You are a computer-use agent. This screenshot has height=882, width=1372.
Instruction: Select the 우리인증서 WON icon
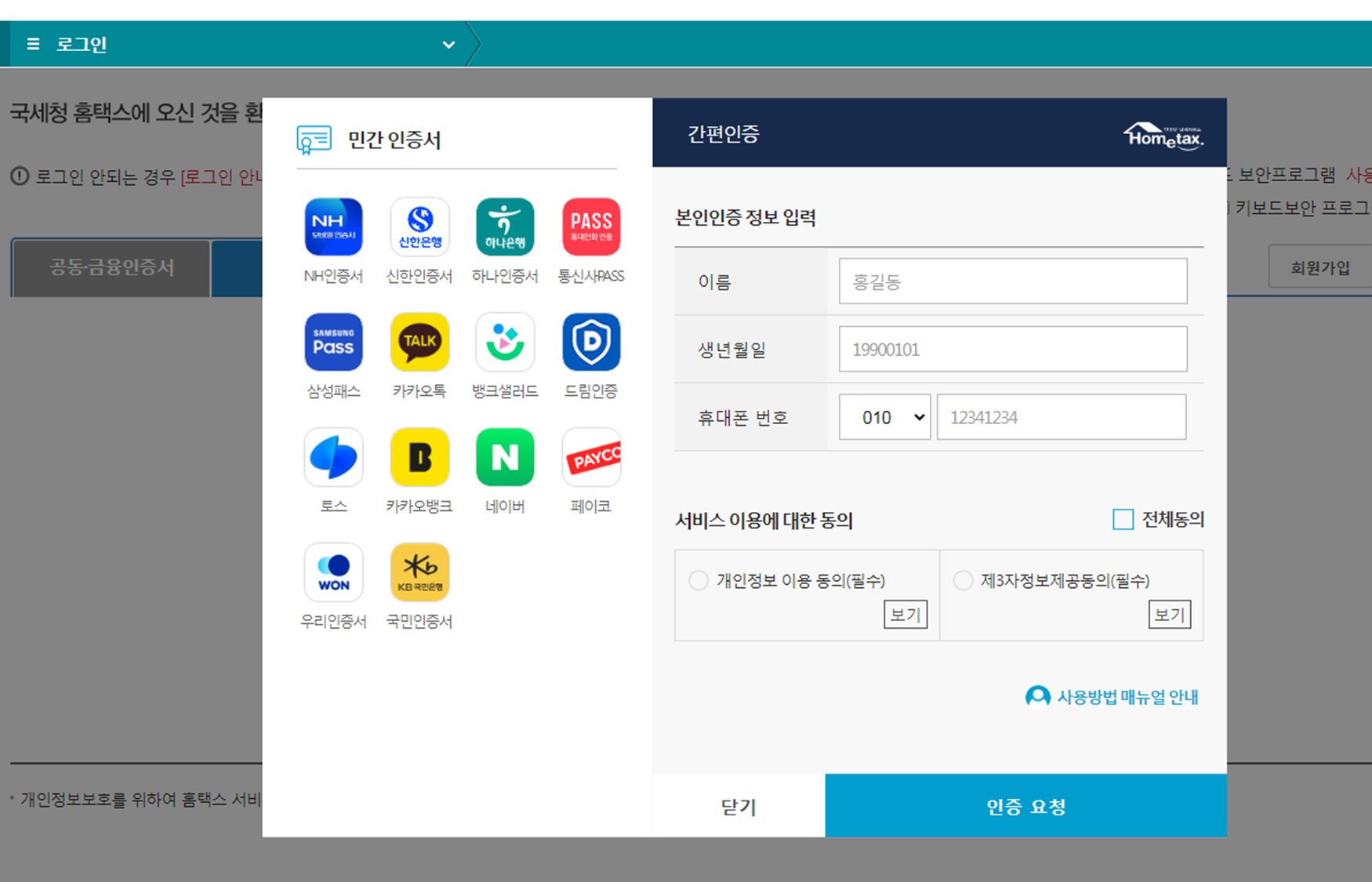tap(333, 572)
